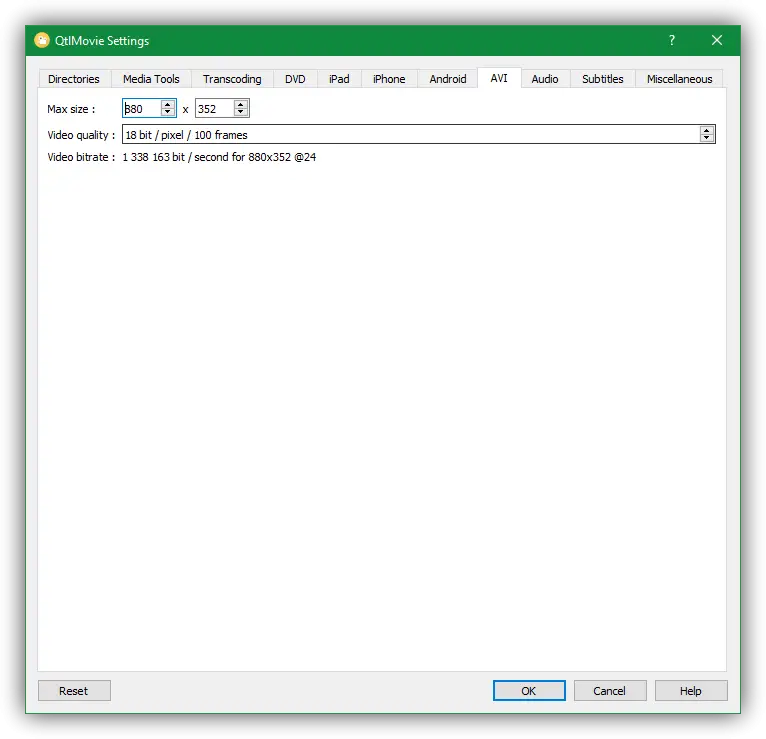Decrease the max width value with down arrow
The image size is (766, 739).
tap(168, 112)
